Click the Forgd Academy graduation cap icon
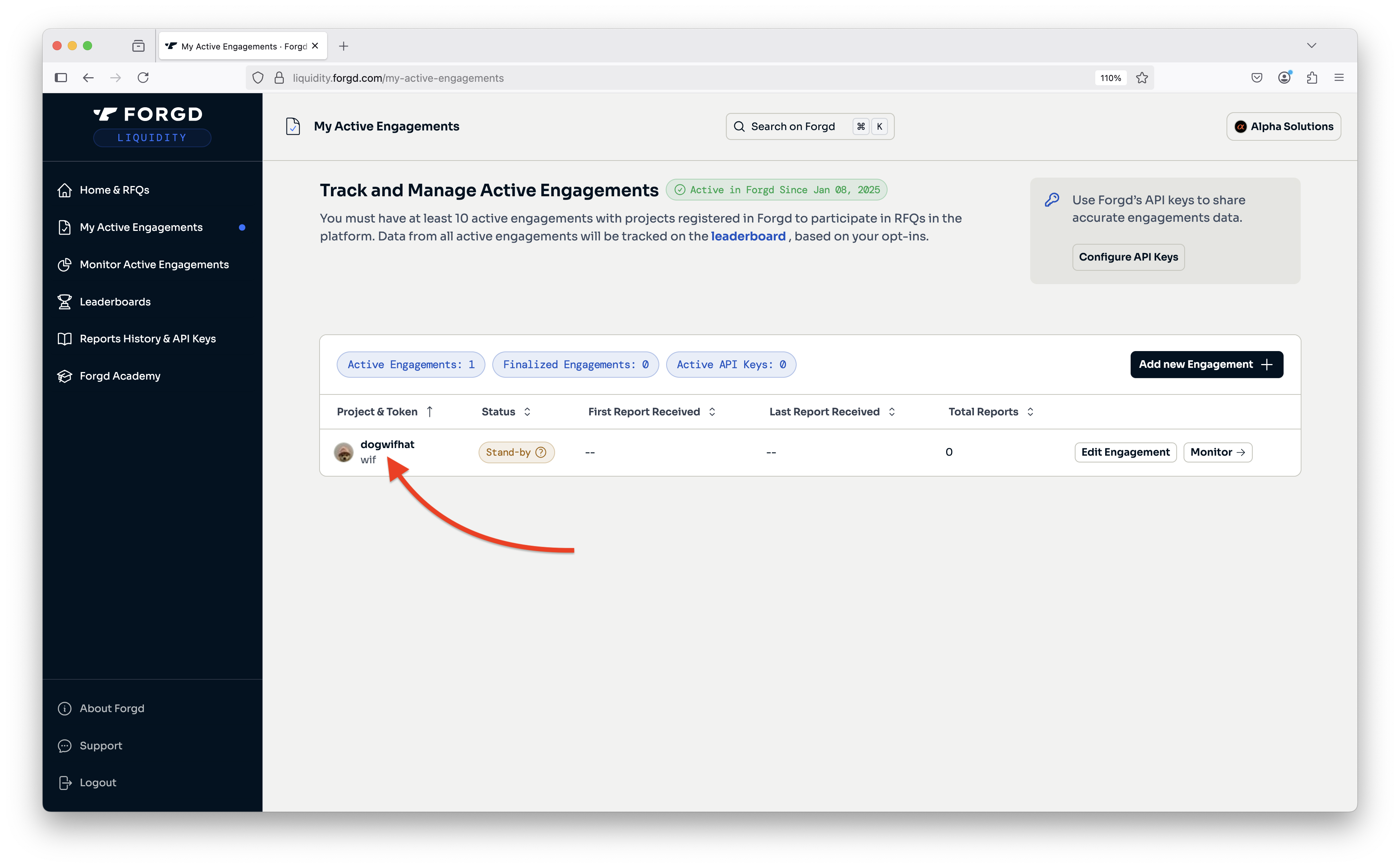The width and height of the screenshot is (1400, 868). coord(64,376)
